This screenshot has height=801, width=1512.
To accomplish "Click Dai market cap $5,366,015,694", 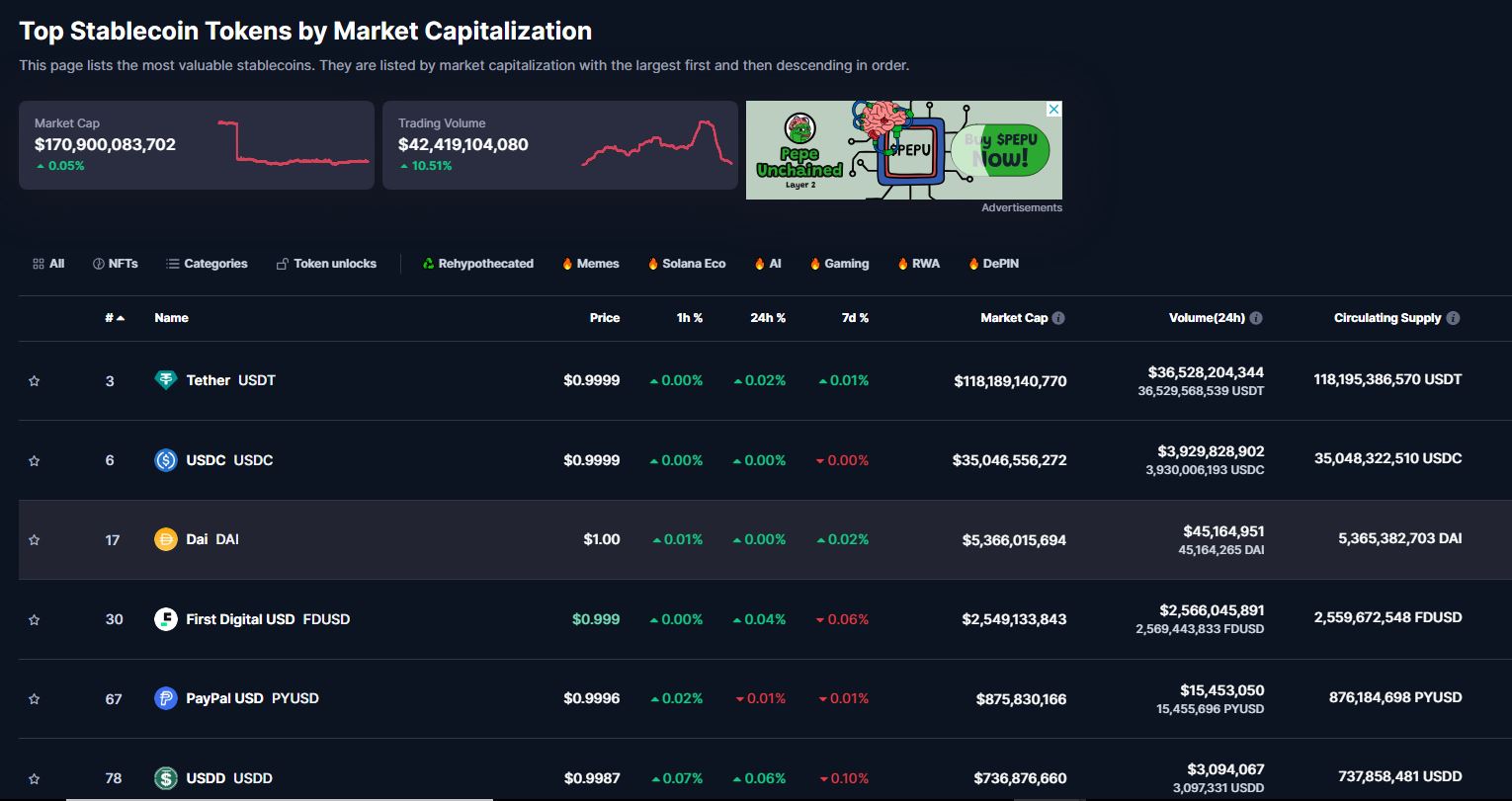I will pyautogui.click(x=1014, y=540).
